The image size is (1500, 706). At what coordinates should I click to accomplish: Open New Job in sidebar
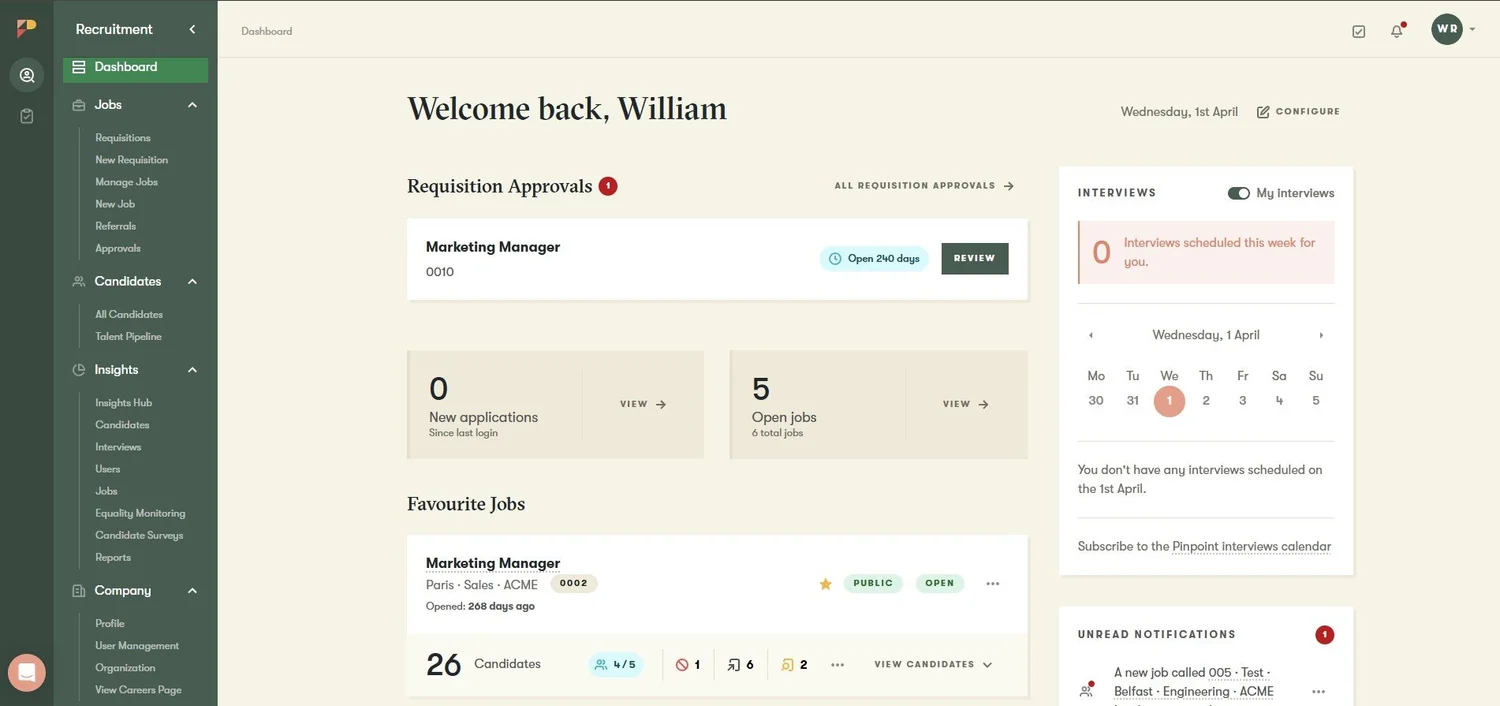click(x=115, y=204)
